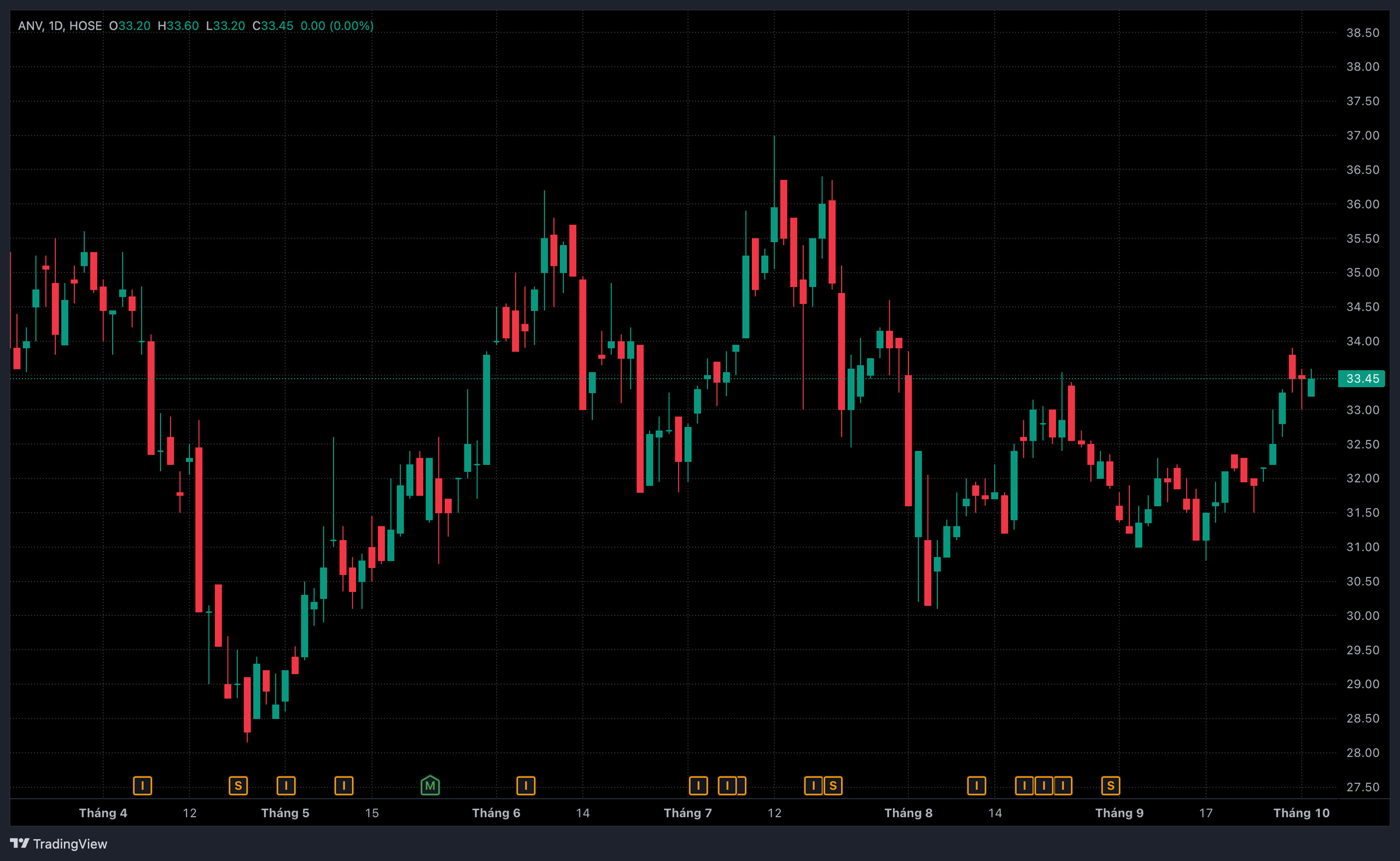The height and width of the screenshot is (861, 1400).
Task: Select the green 33.45 current price label
Action: (x=1361, y=378)
